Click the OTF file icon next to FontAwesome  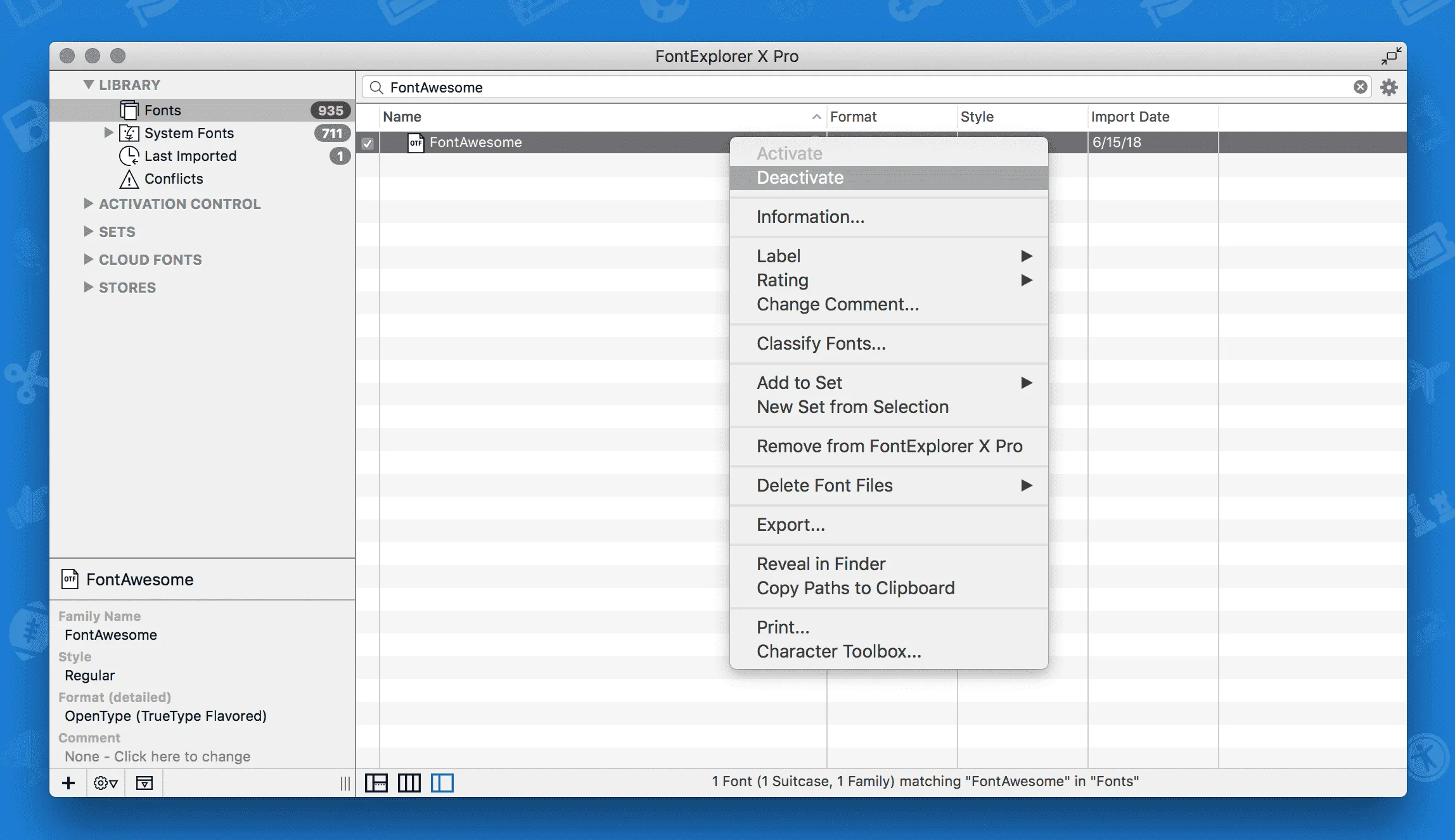click(x=416, y=143)
